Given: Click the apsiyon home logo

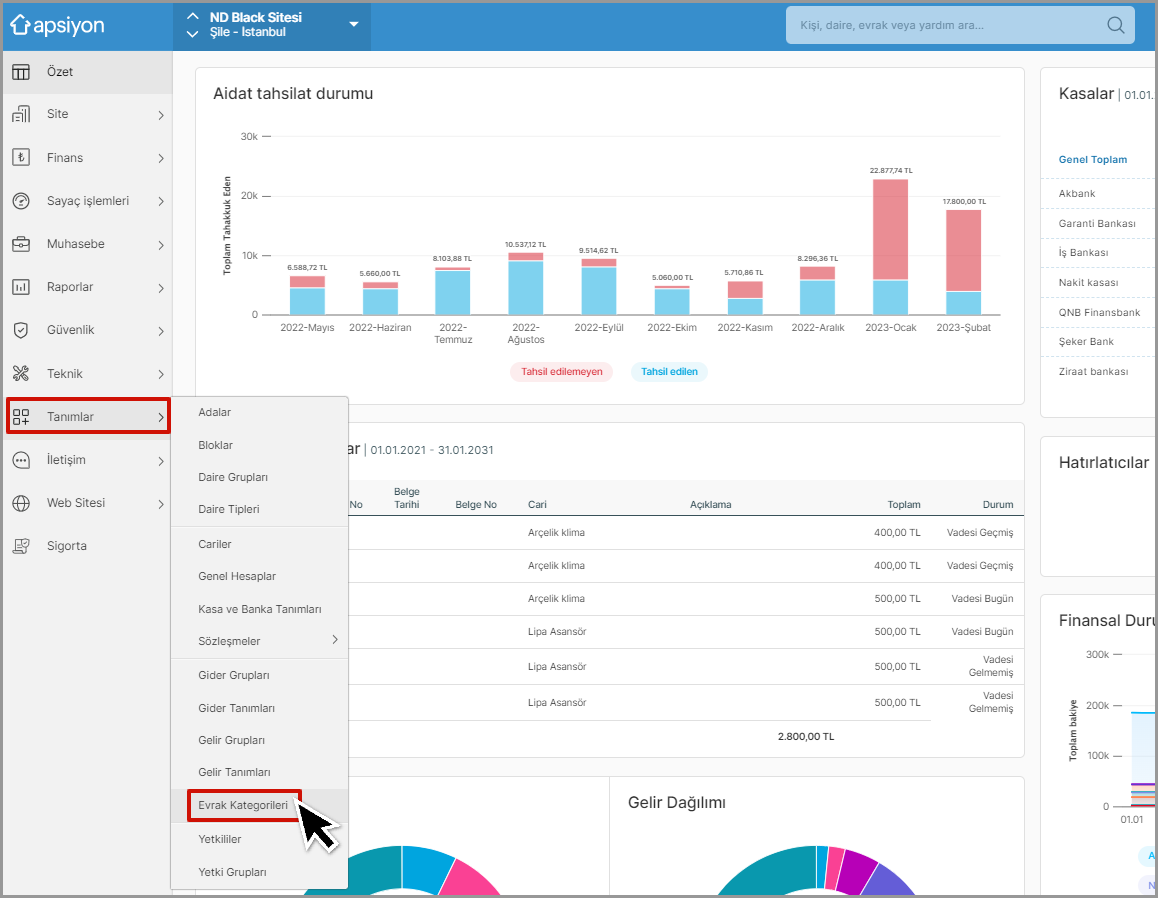Looking at the screenshot, I should point(57,25).
